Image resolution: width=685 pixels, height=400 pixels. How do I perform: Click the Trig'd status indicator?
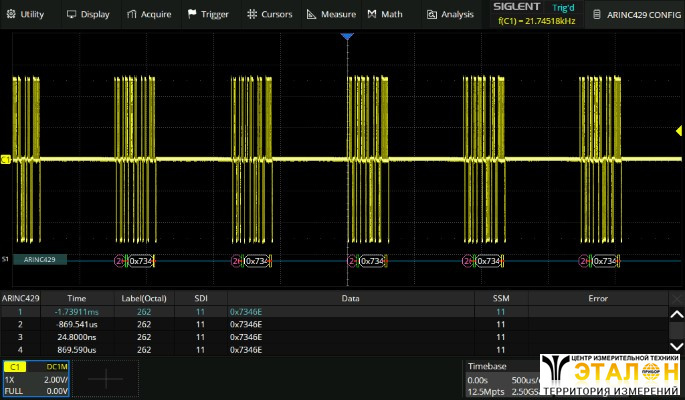pyautogui.click(x=564, y=7)
